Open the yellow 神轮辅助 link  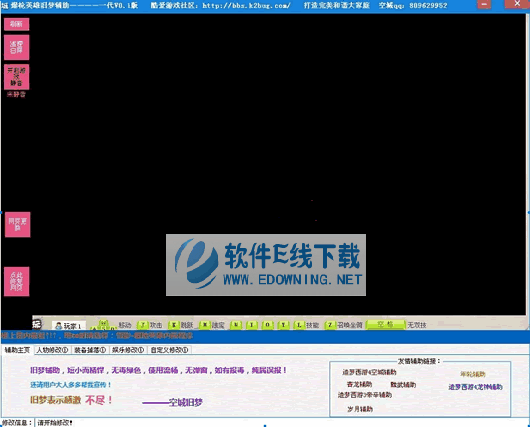point(473,374)
